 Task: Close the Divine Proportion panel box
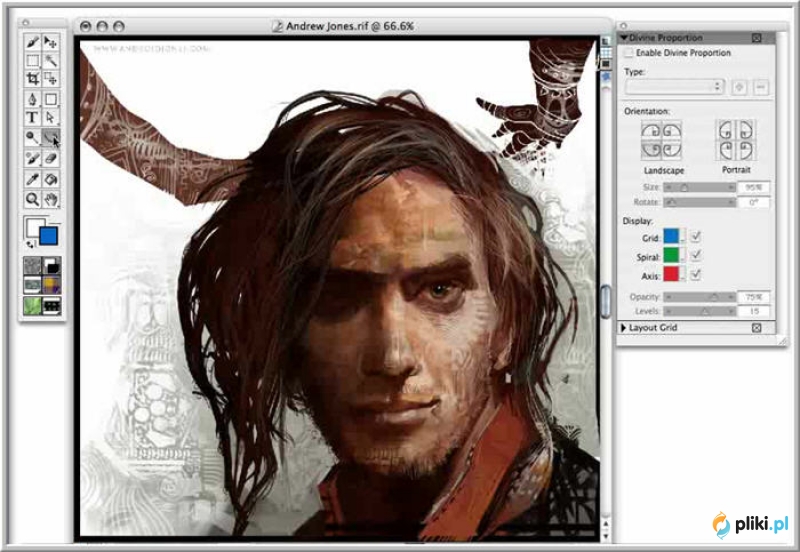pos(757,38)
